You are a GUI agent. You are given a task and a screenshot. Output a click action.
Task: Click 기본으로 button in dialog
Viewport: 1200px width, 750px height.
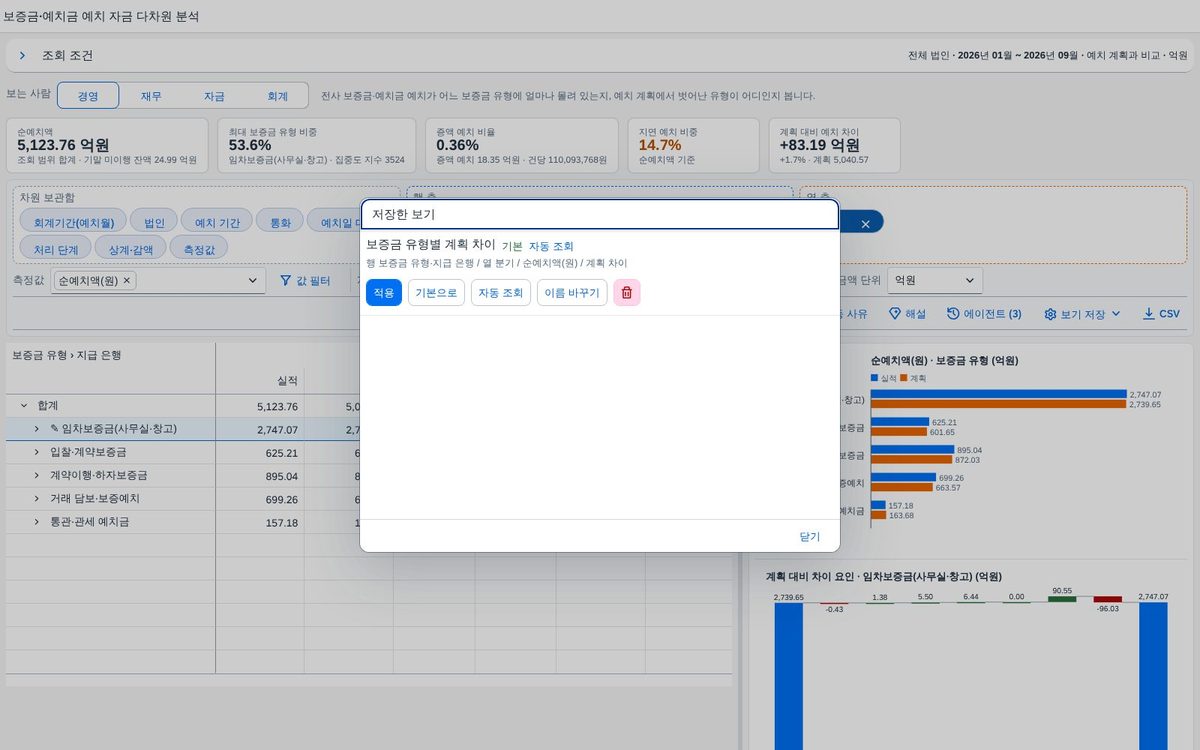coord(436,293)
